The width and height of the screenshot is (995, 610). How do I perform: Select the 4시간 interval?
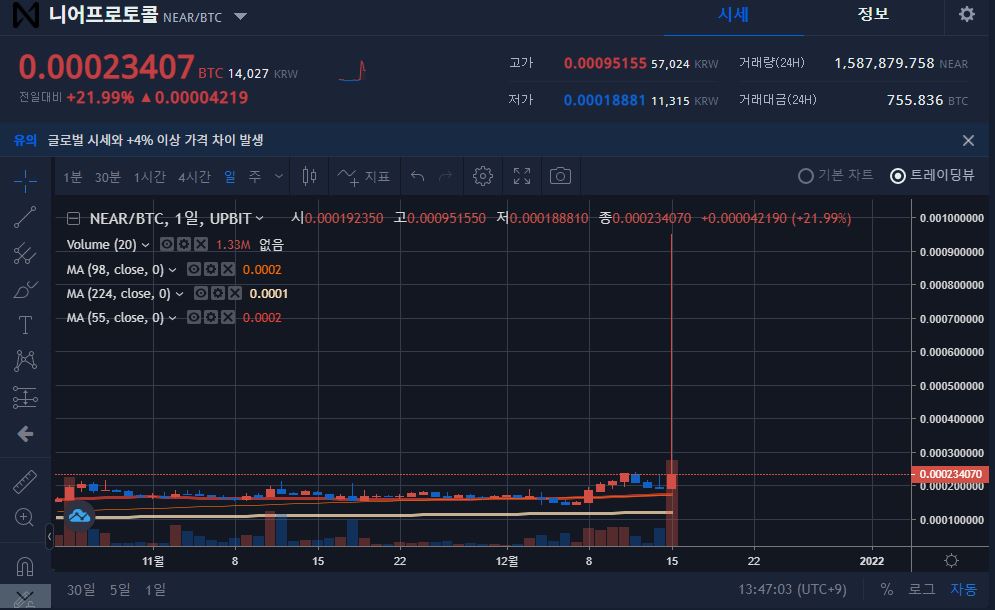194,176
